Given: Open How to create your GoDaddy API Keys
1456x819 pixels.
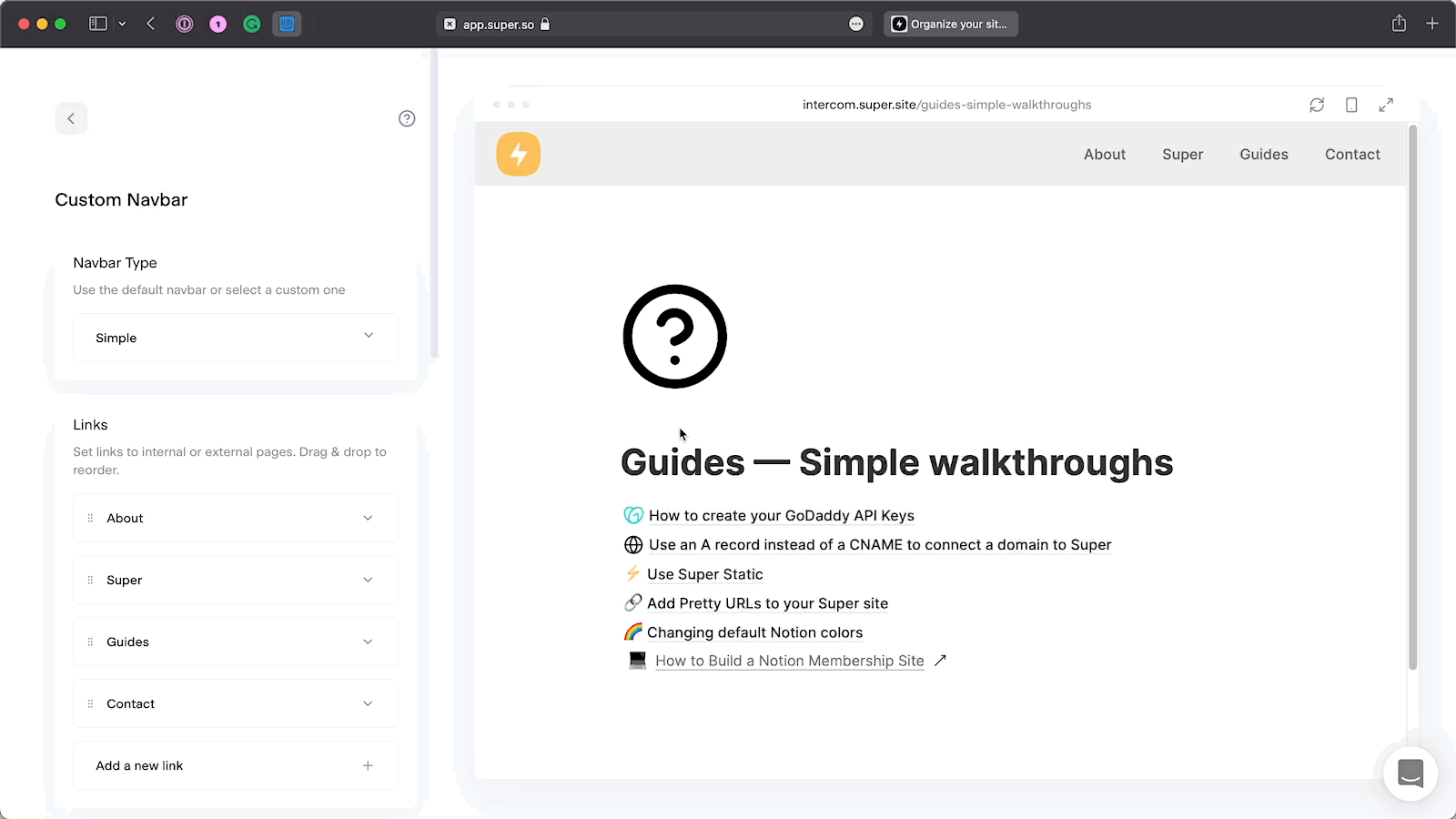Looking at the screenshot, I should (x=782, y=516).
